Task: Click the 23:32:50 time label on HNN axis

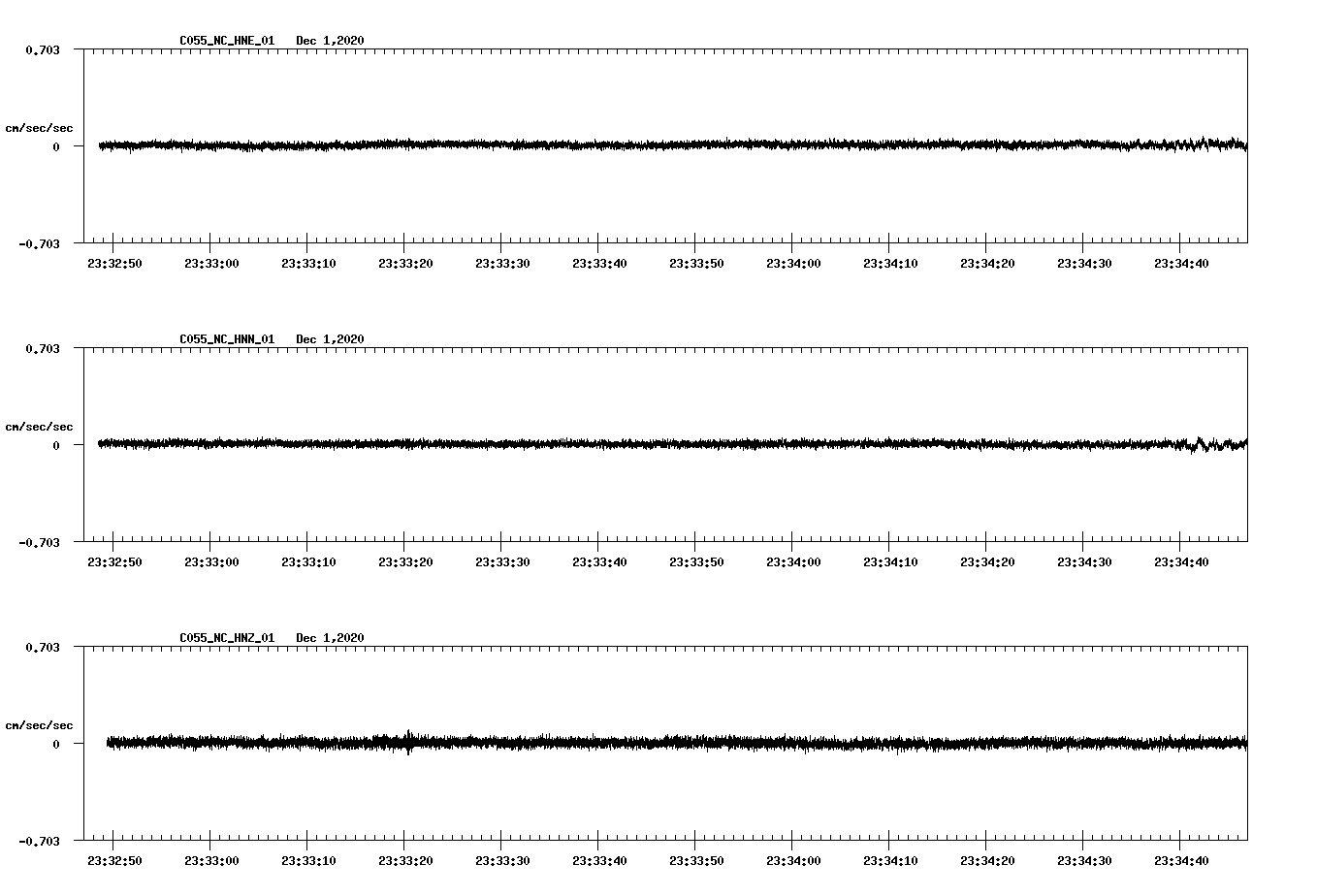Action: pos(113,560)
